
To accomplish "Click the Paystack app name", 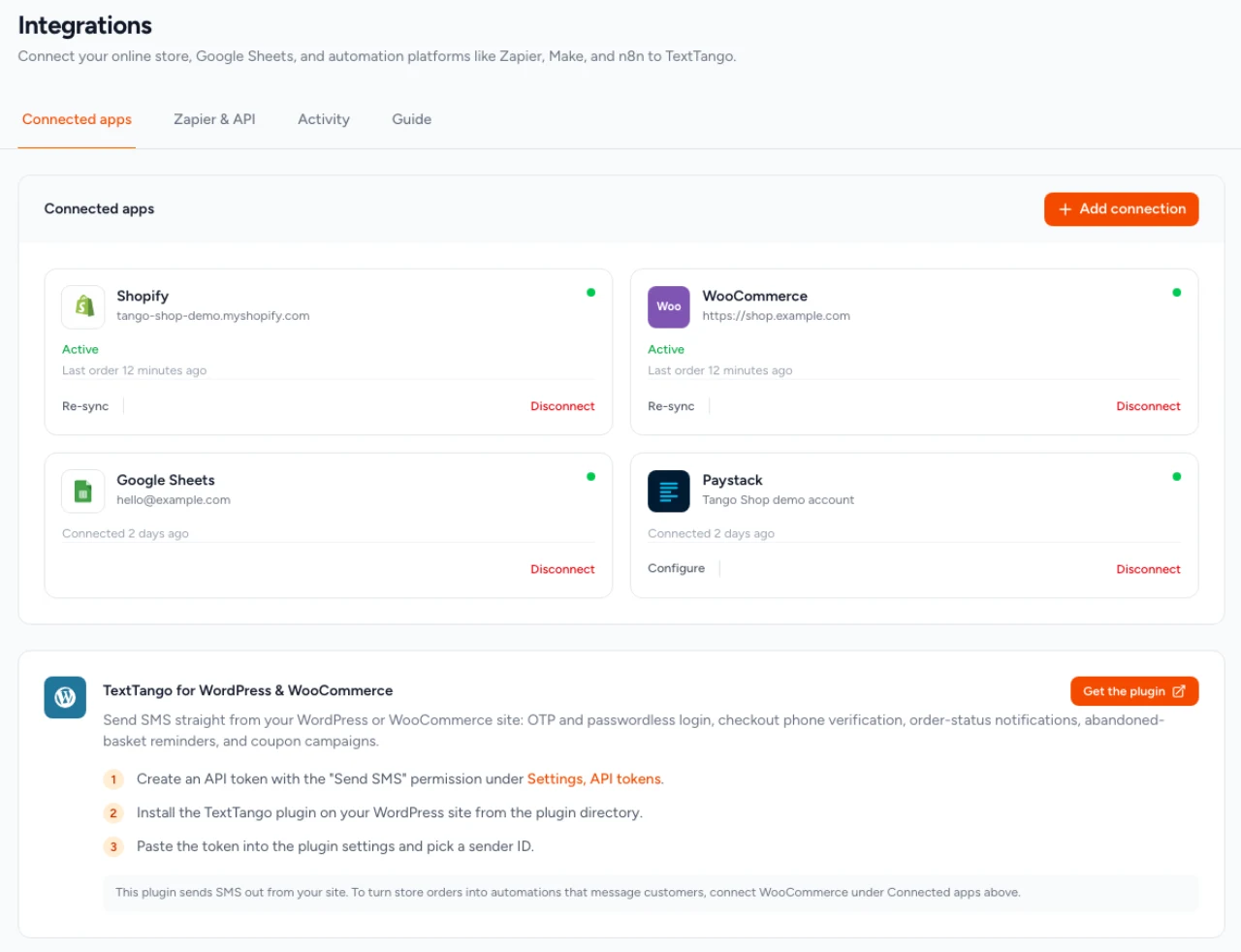I will point(732,480).
